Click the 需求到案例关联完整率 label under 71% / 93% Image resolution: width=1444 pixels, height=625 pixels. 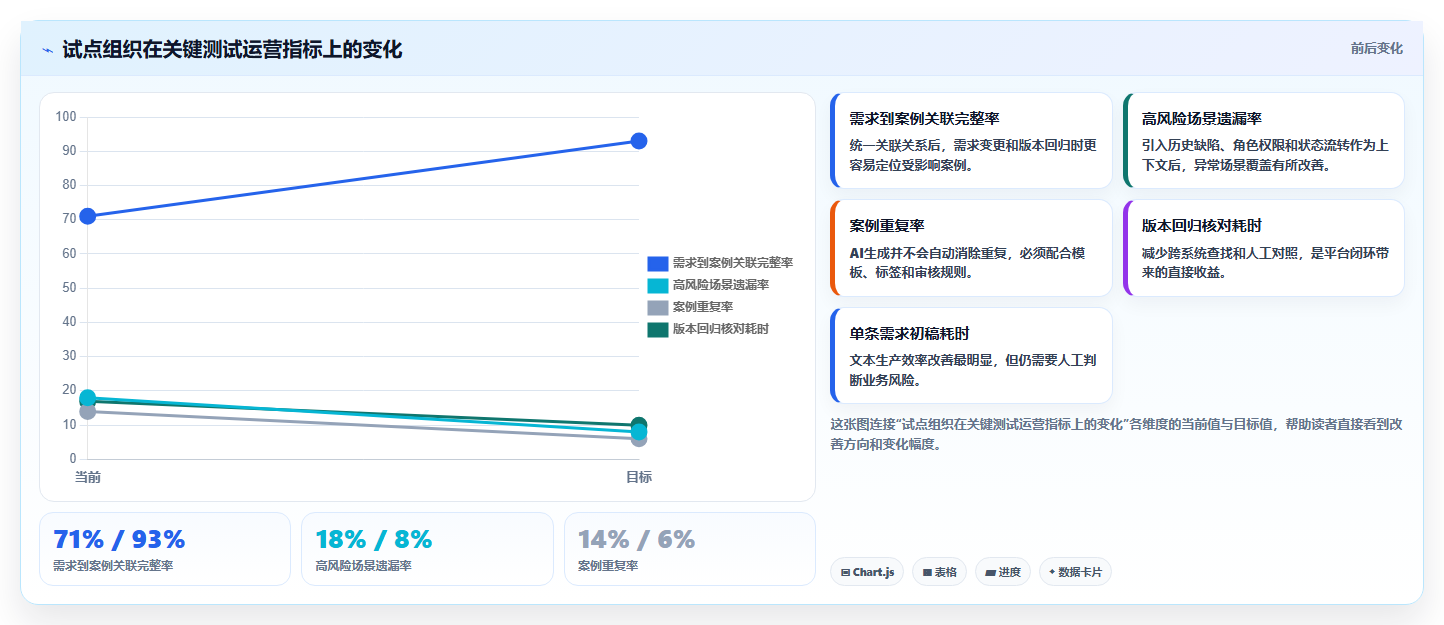click(x=113, y=566)
